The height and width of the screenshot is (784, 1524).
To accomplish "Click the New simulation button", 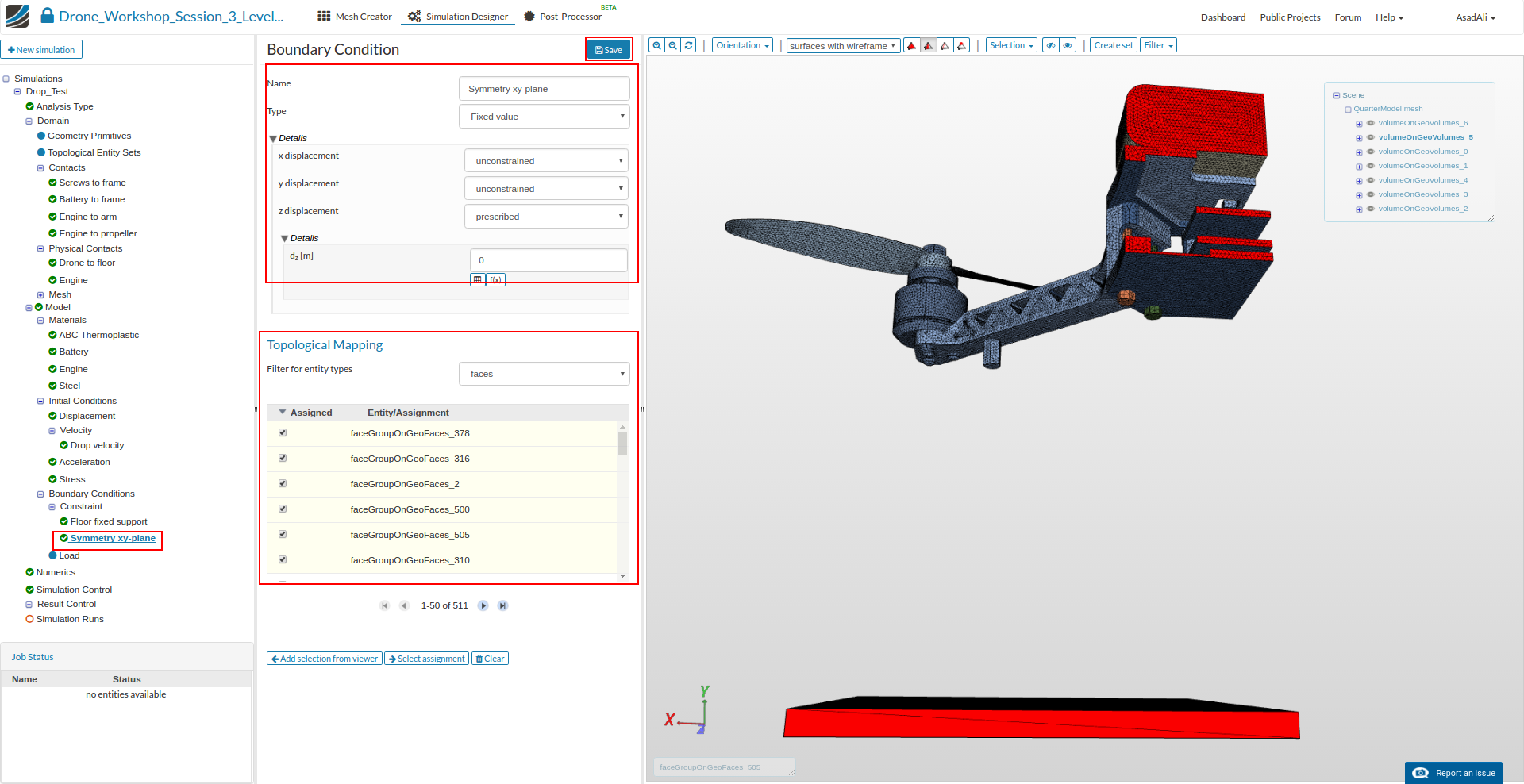I will [41, 50].
